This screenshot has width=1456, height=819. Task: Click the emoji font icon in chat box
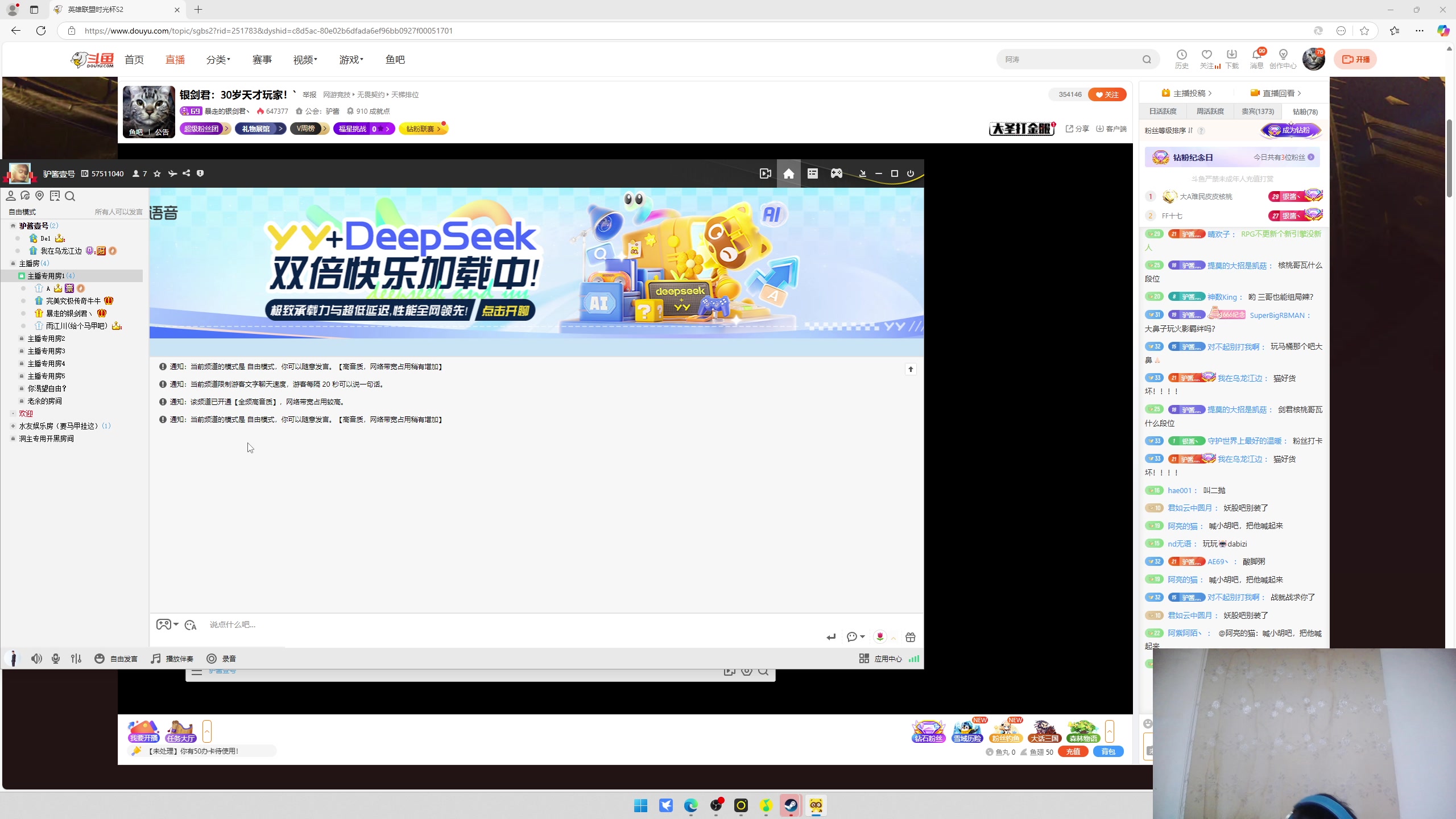(191, 624)
